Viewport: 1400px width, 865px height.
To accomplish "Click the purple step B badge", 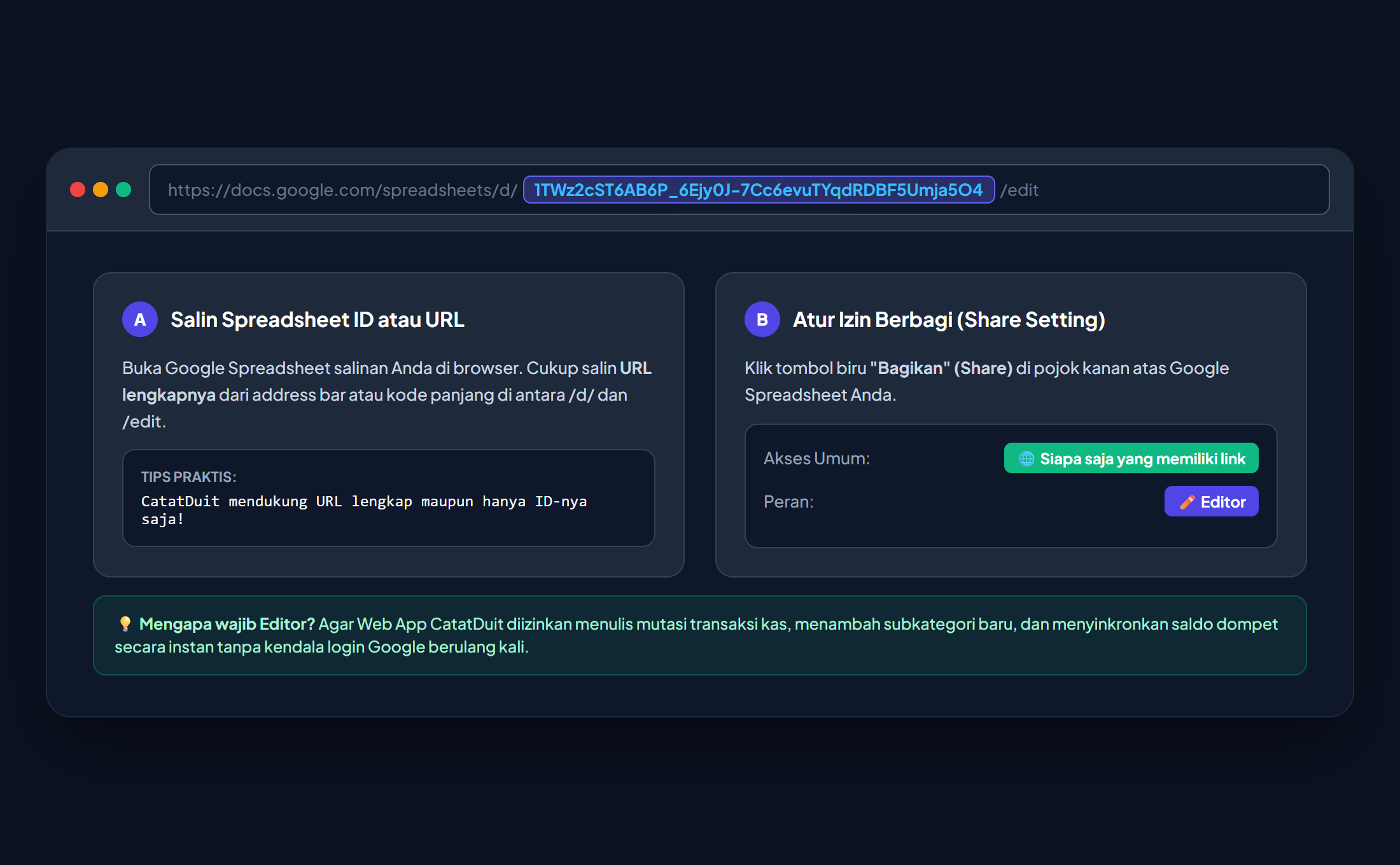I will [x=762, y=319].
